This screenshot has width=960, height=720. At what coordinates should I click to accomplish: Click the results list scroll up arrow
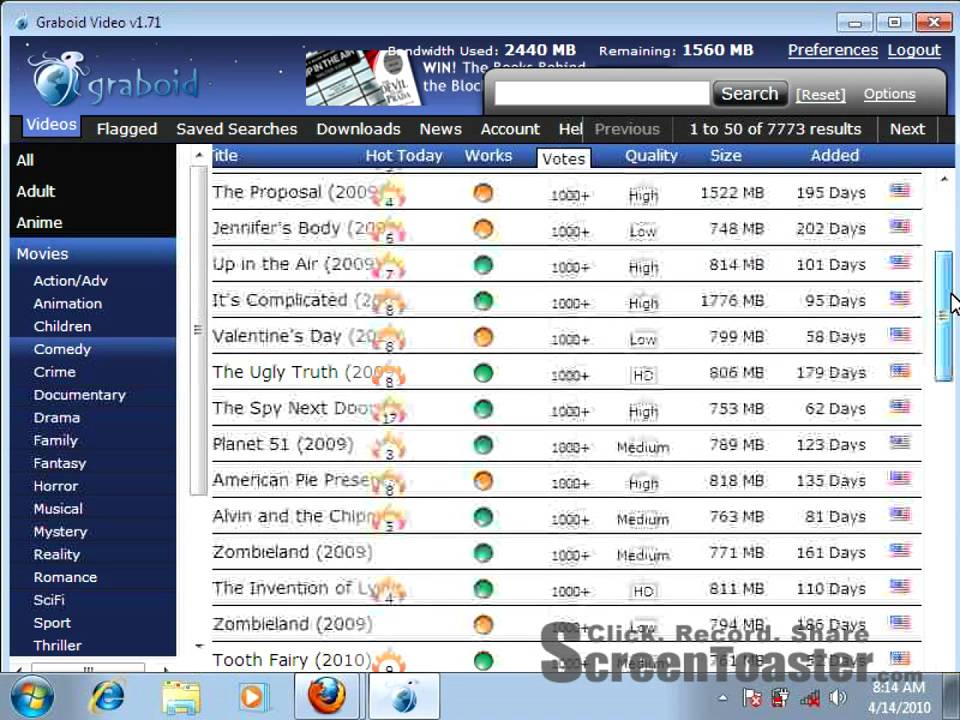943,179
